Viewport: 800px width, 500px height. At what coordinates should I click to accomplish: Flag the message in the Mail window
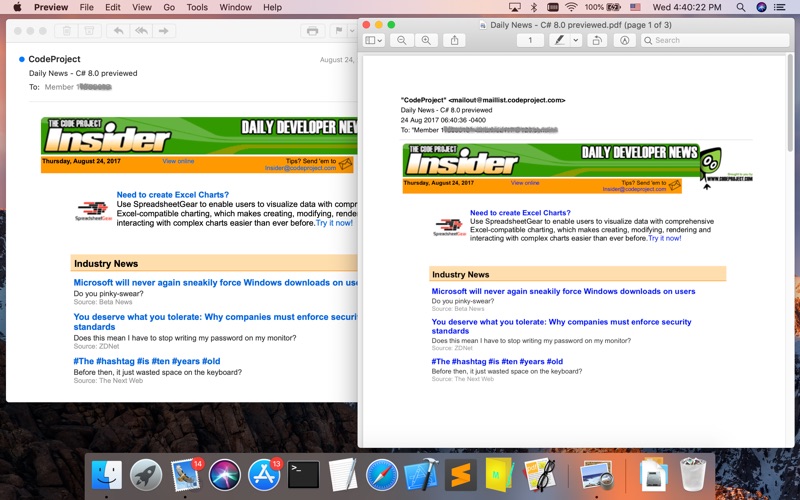[x=339, y=31]
